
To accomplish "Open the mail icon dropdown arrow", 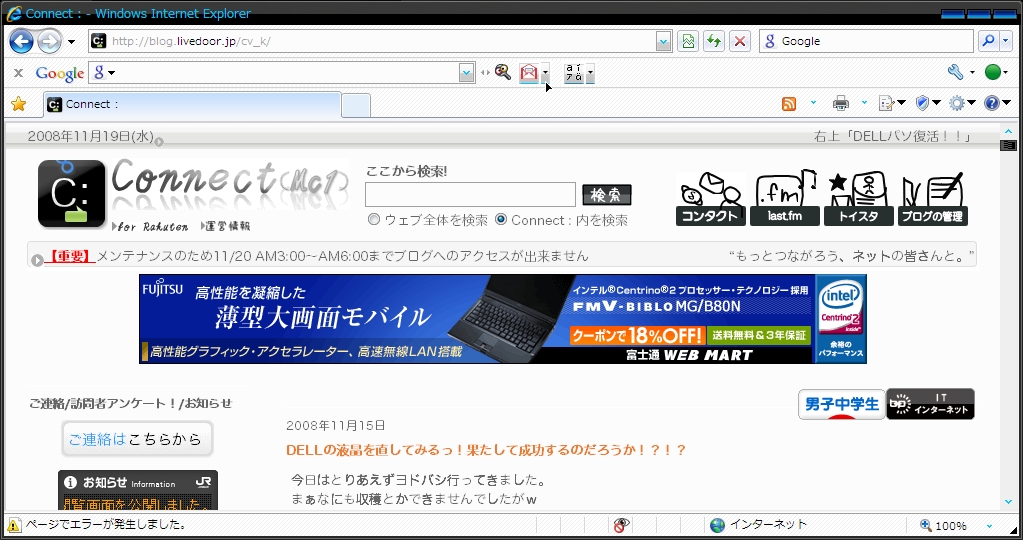I will (x=545, y=73).
